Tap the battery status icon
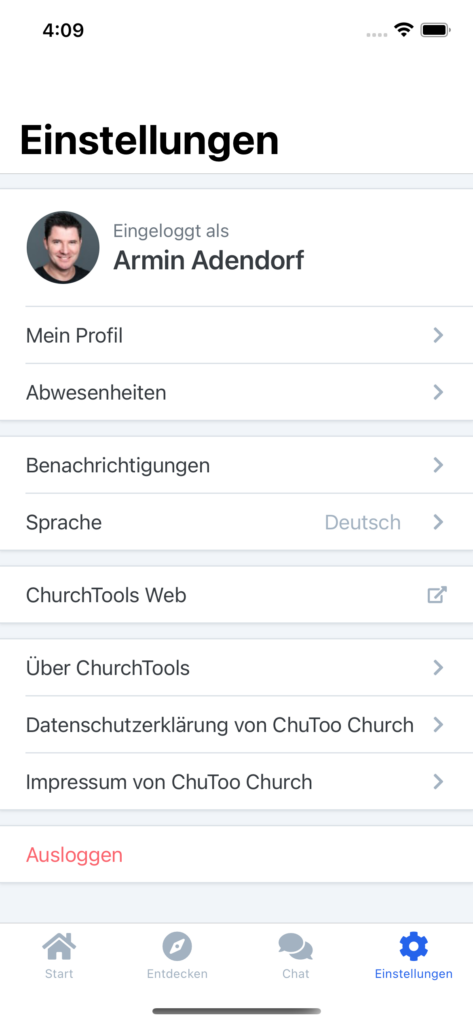 click(x=434, y=30)
